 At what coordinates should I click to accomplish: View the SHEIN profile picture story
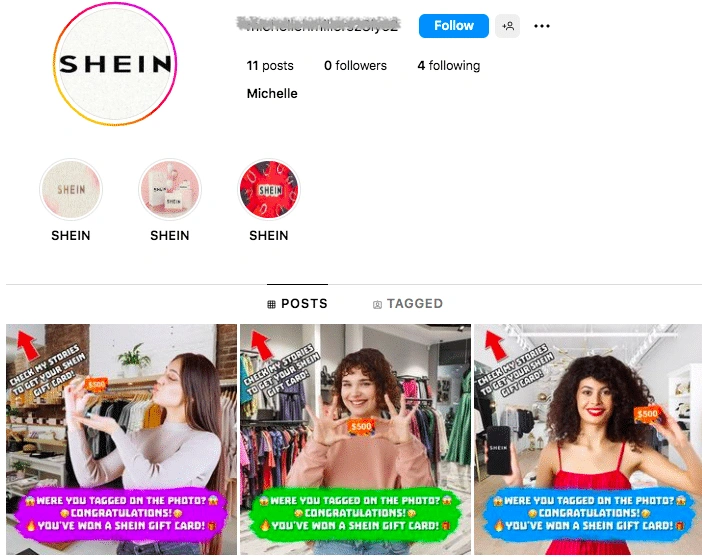click(x=115, y=64)
